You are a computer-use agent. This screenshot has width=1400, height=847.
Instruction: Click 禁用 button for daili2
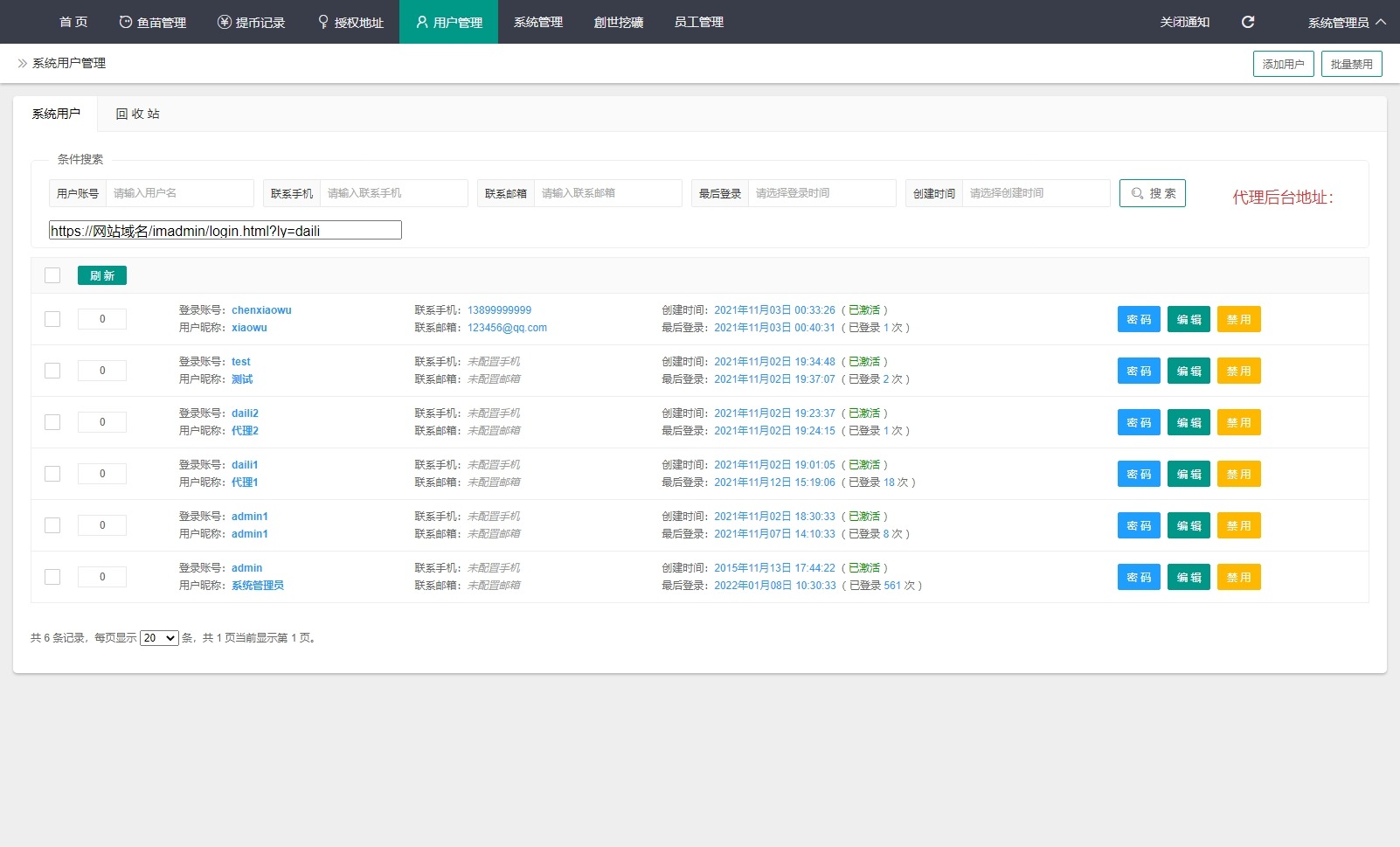(x=1238, y=422)
